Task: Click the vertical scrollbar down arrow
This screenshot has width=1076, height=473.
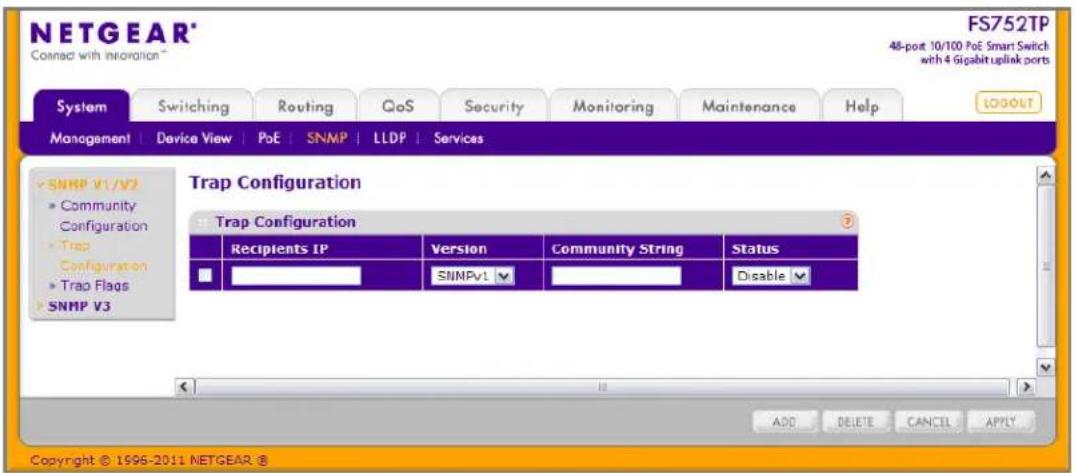Action: point(1046,367)
